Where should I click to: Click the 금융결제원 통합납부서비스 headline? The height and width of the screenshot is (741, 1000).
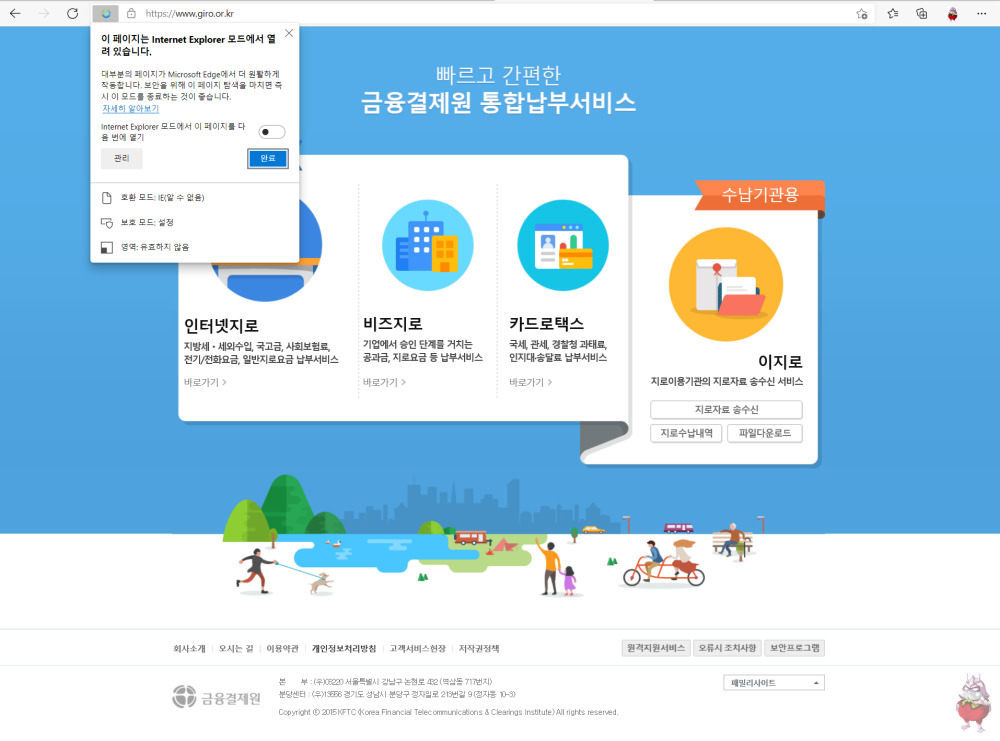(498, 103)
